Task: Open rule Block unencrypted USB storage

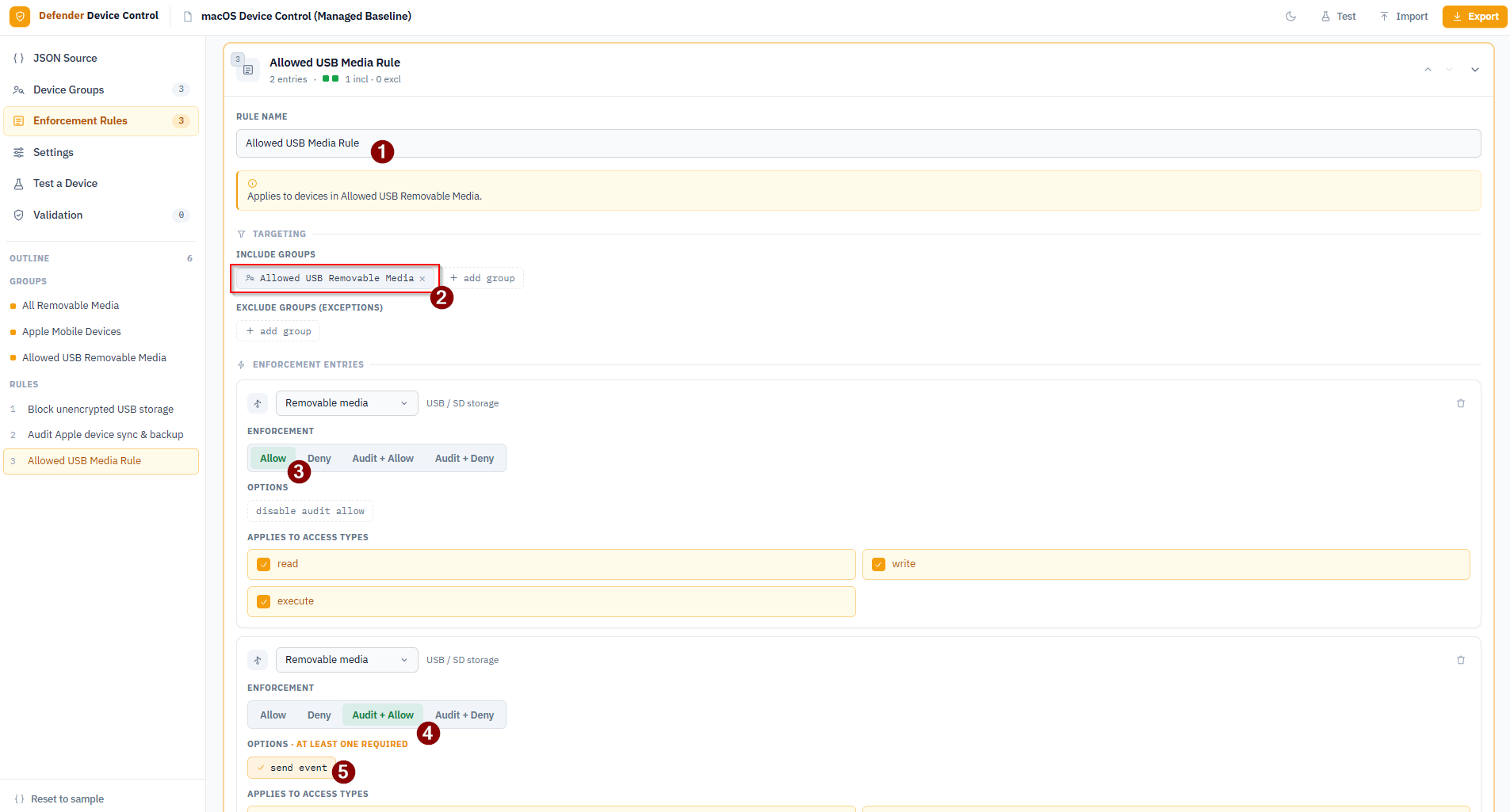Action: [x=101, y=409]
